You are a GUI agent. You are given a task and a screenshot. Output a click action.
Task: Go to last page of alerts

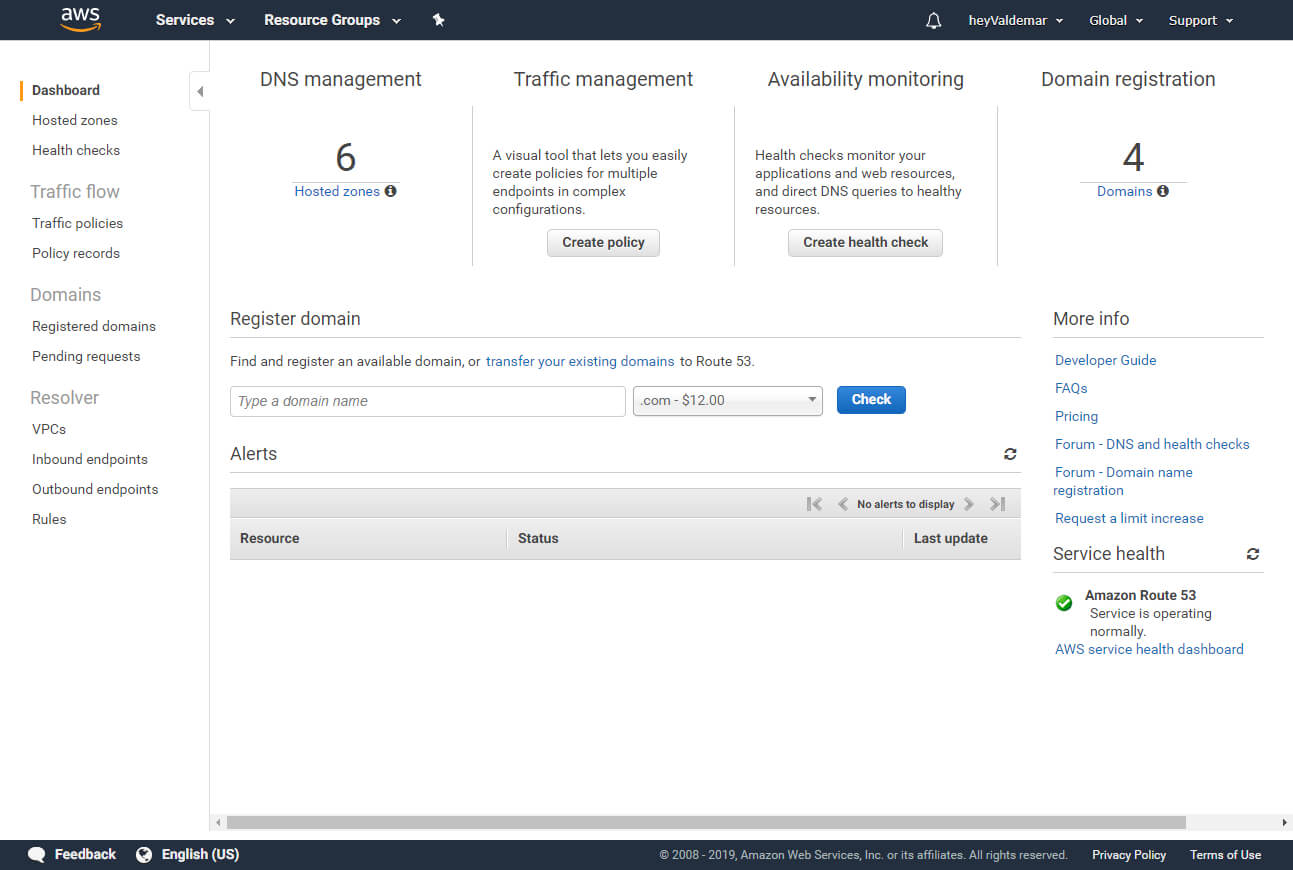tap(997, 504)
